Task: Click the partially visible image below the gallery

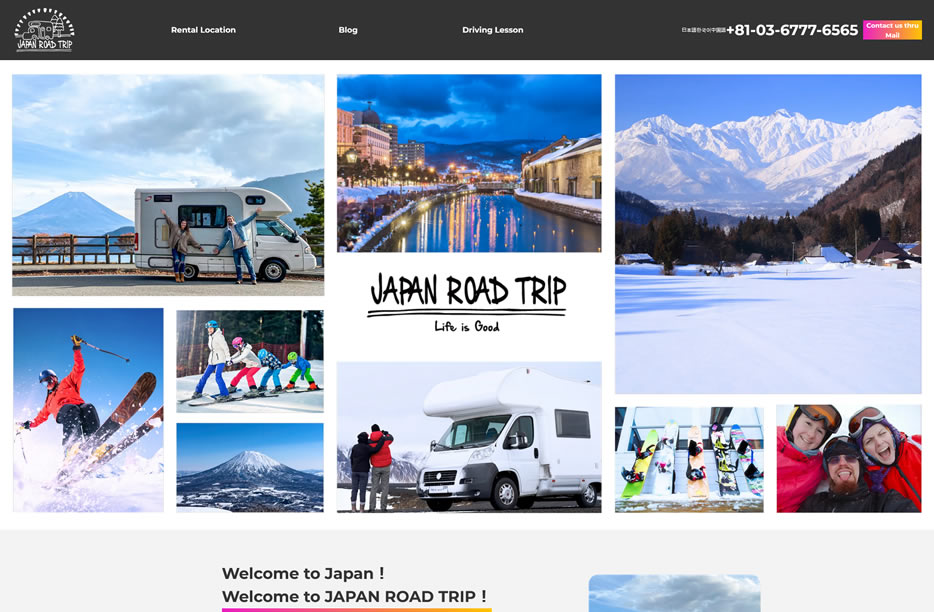Action: pyautogui.click(x=674, y=593)
